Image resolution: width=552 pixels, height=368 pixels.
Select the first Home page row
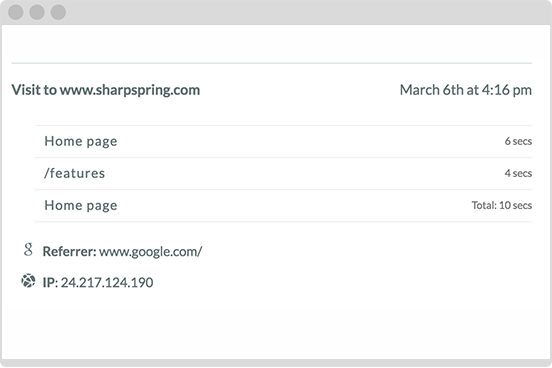283,141
